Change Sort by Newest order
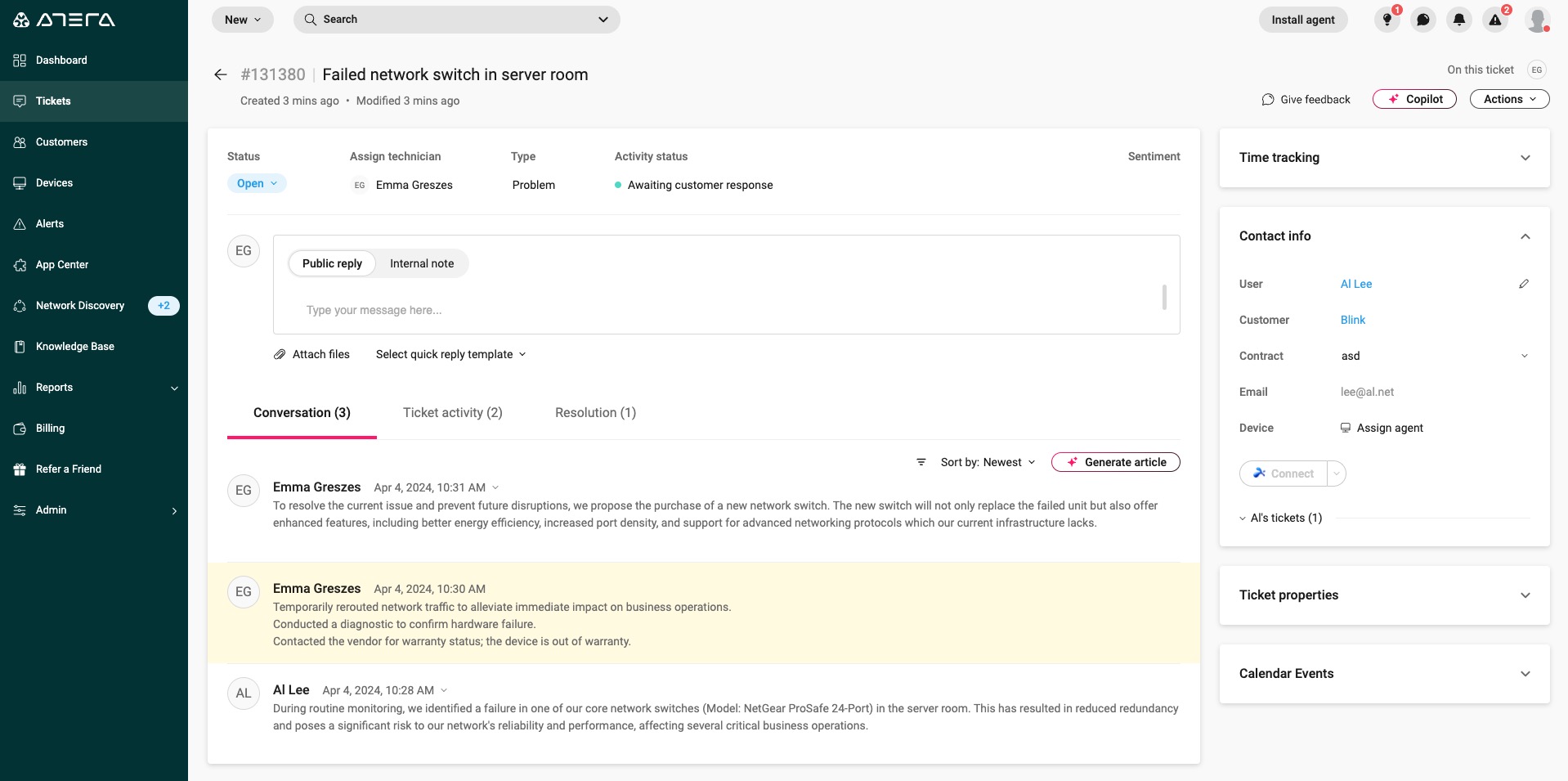Viewport: 1568px width, 781px height. point(988,462)
